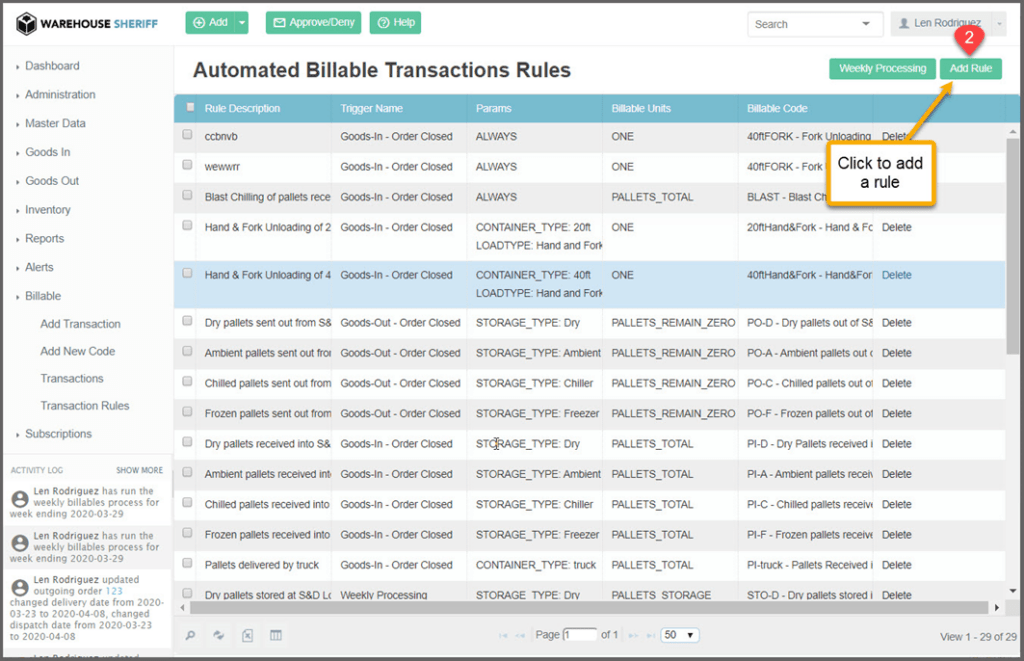Screen dimensions: 1024x661
Task: Tick the checkbox for Pallets delivered by truck
Action: [187, 564]
